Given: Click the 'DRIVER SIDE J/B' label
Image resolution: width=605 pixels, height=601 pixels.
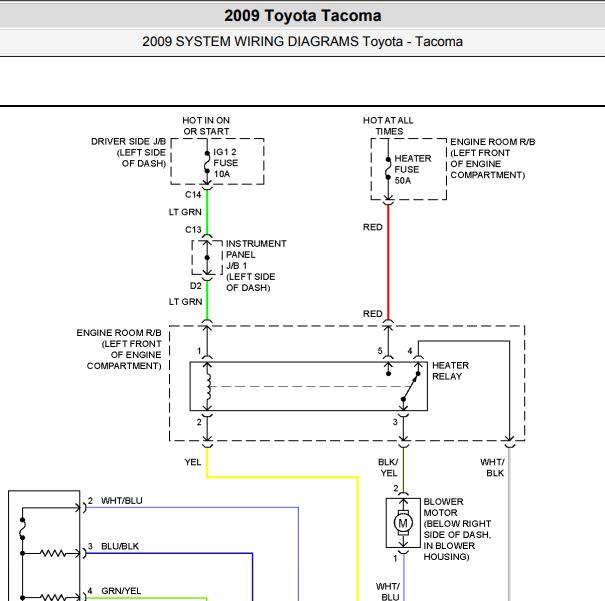Looking at the screenshot, I should (128, 152).
